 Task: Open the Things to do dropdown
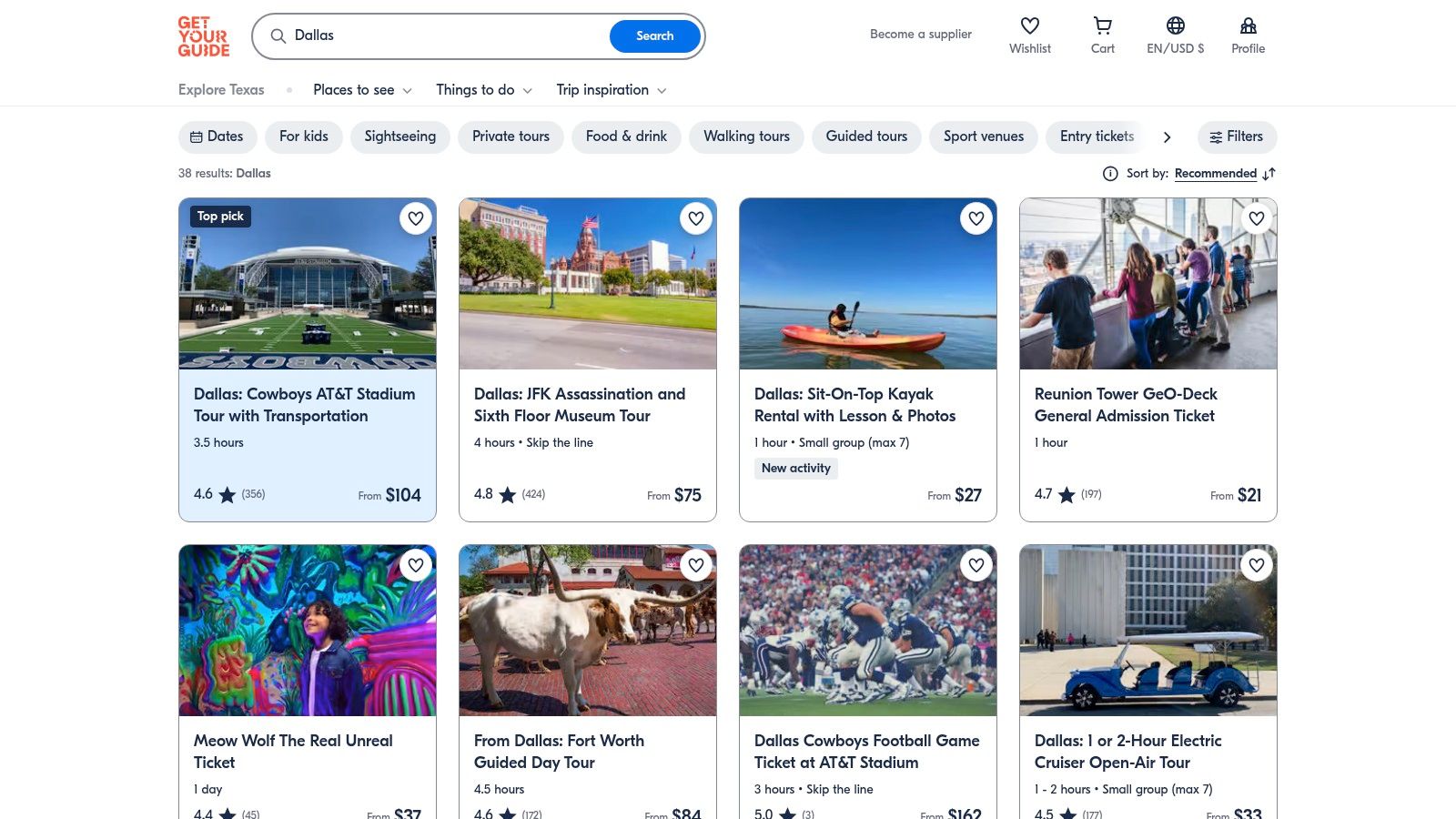483,90
